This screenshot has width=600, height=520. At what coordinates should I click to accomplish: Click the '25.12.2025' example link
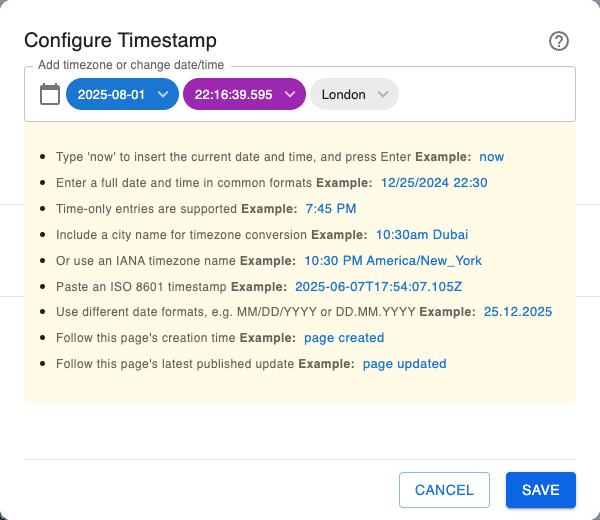coord(518,312)
